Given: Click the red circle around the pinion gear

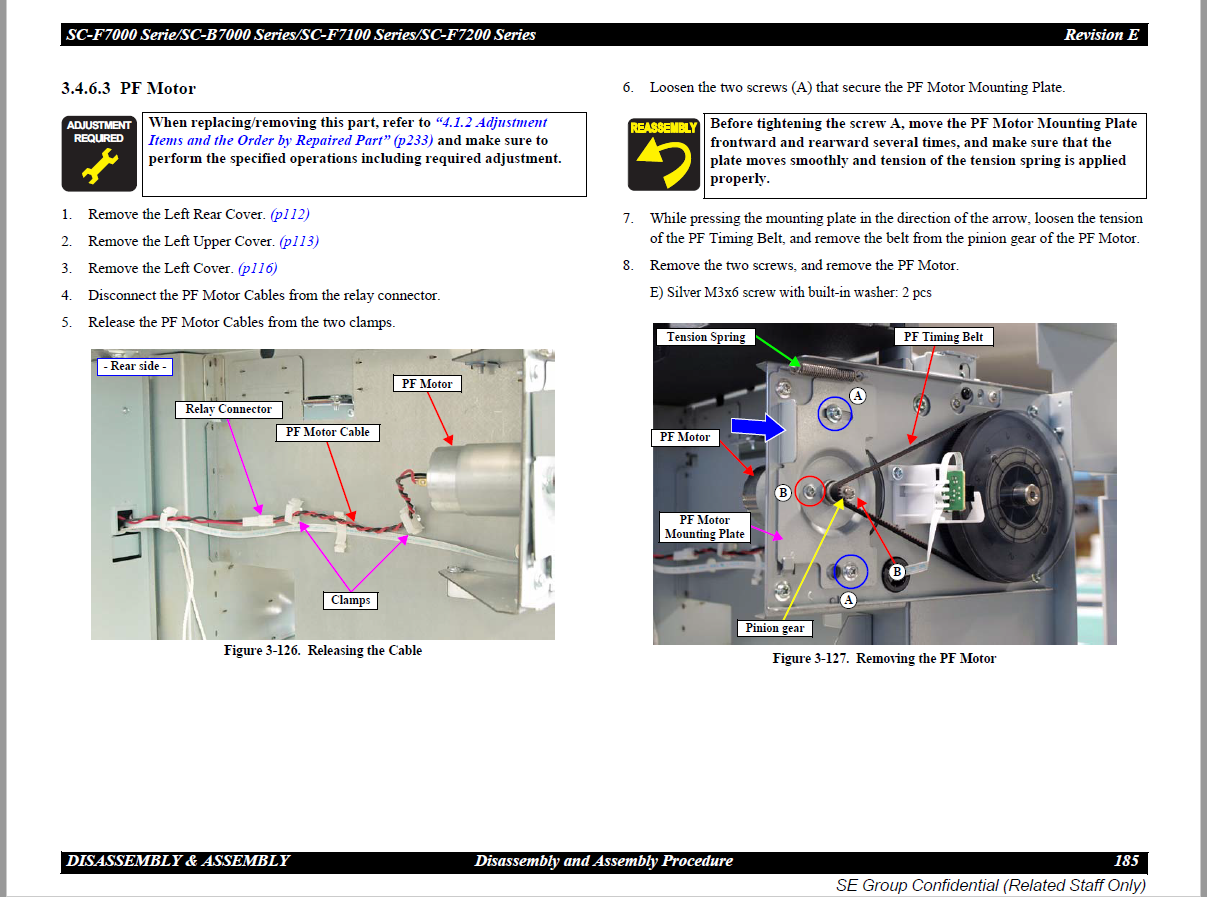Looking at the screenshot, I should 811,491.
